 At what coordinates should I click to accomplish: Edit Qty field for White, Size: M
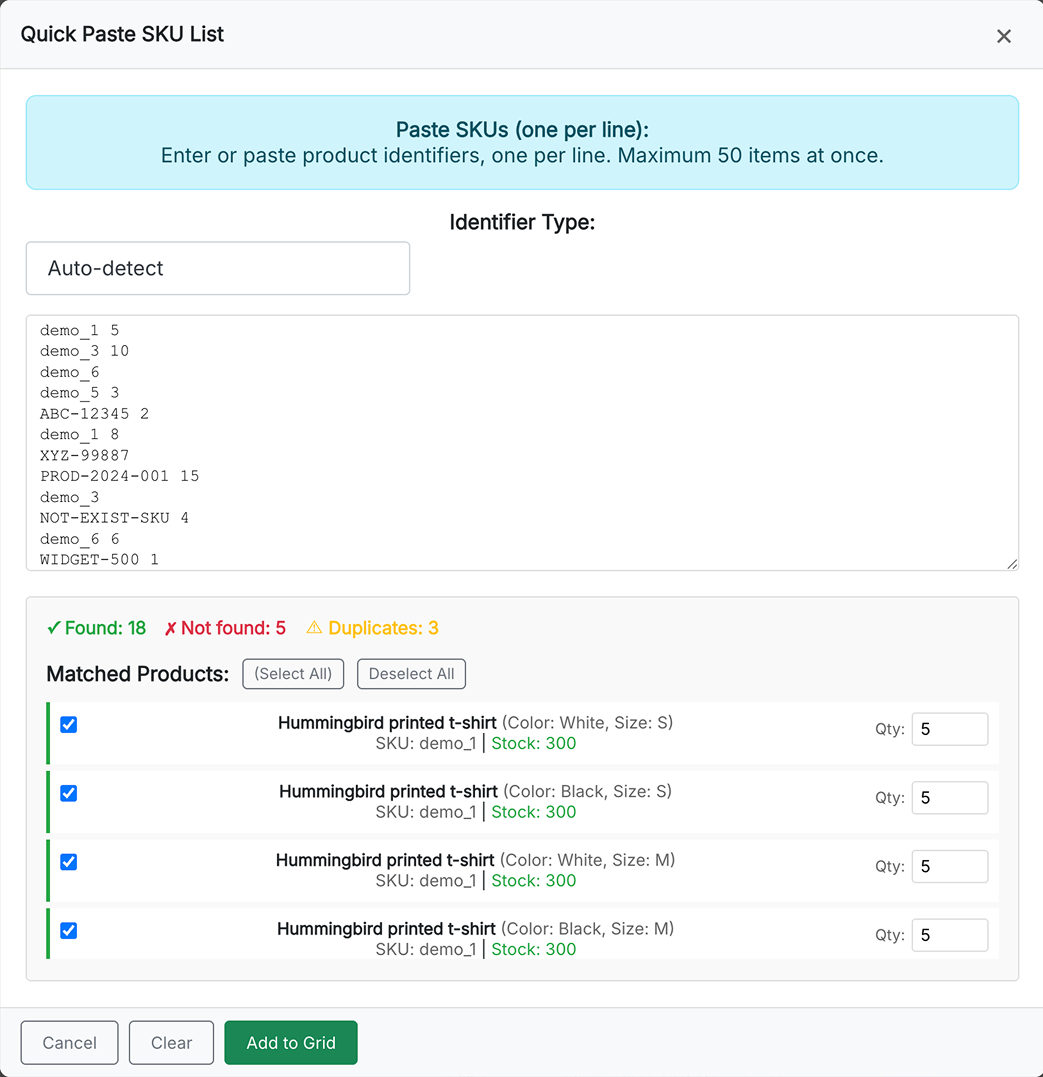coord(950,866)
